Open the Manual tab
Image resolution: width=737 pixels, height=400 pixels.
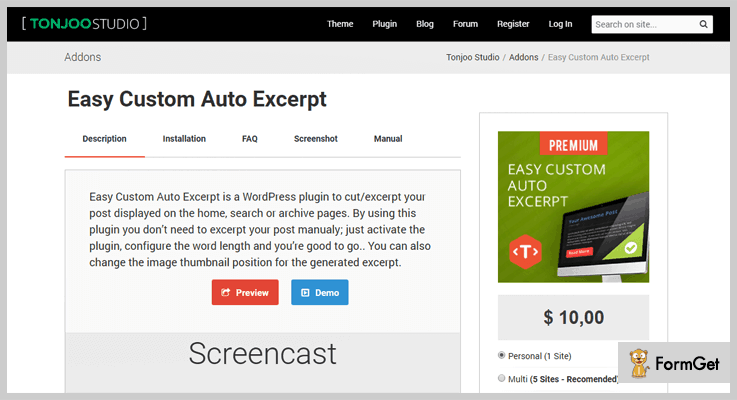(388, 139)
